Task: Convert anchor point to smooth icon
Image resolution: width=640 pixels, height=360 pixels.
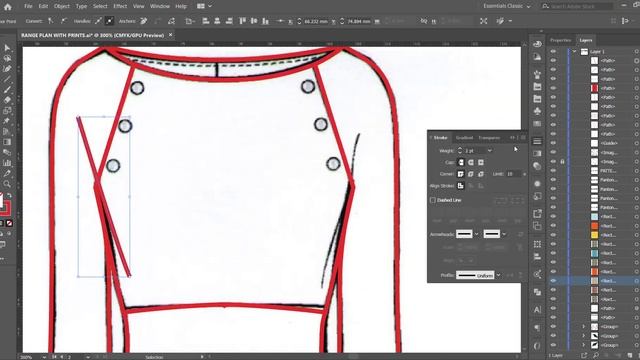Action: (x=64, y=21)
